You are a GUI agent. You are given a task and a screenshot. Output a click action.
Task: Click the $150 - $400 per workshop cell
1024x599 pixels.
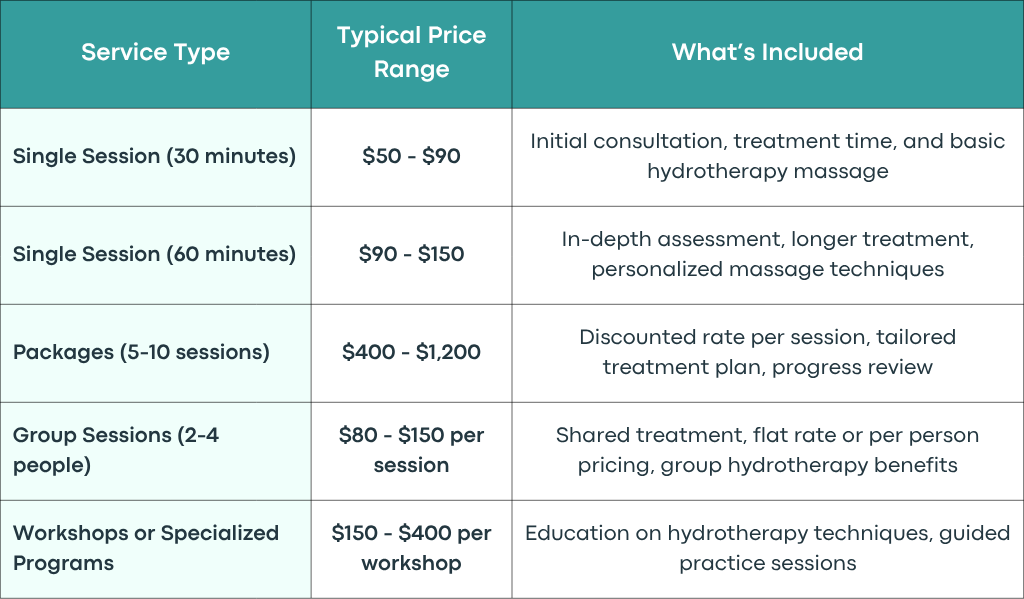(x=411, y=548)
